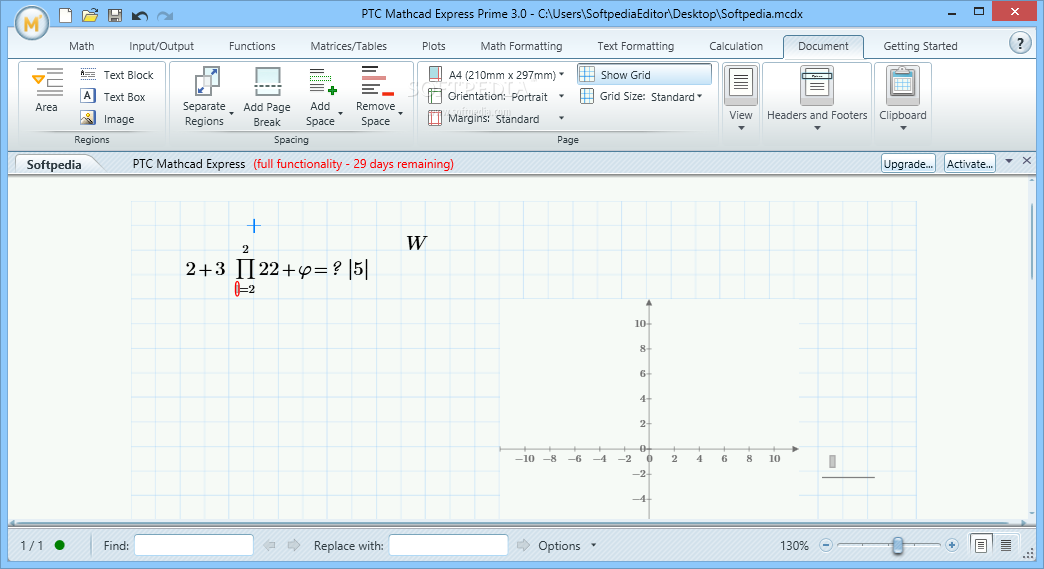The height and width of the screenshot is (569, 1044).
Task: Open the Clipboard icon
Action: pos(903,85)
